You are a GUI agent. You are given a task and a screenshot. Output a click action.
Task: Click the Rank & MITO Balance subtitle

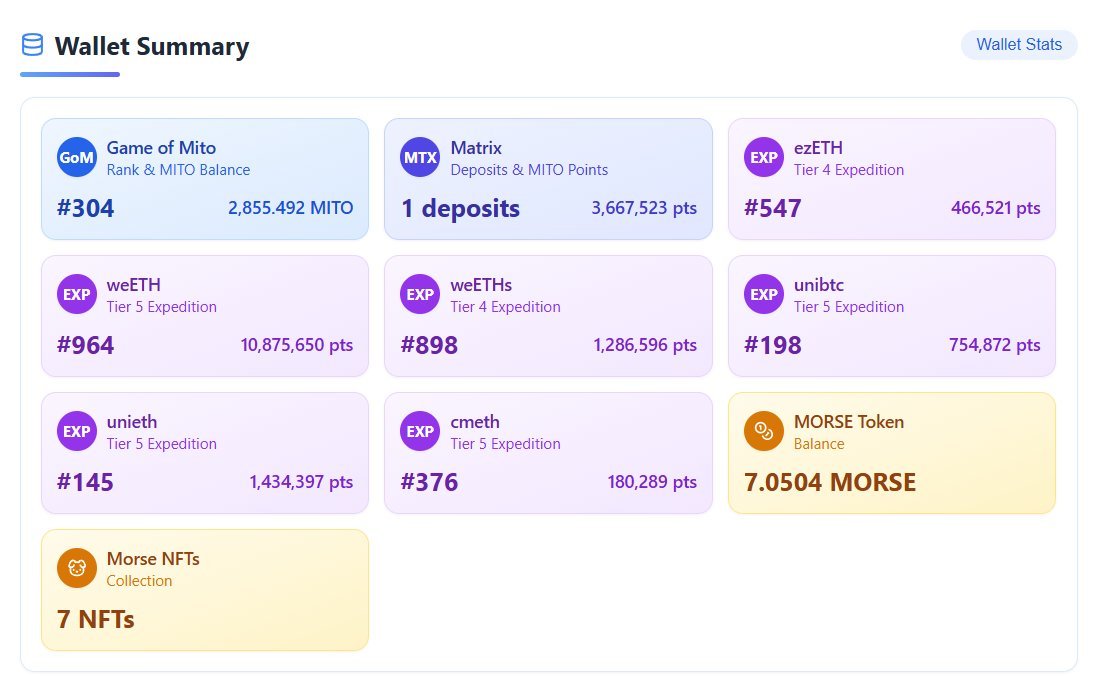pyautogui.click(x=178, y=170)
